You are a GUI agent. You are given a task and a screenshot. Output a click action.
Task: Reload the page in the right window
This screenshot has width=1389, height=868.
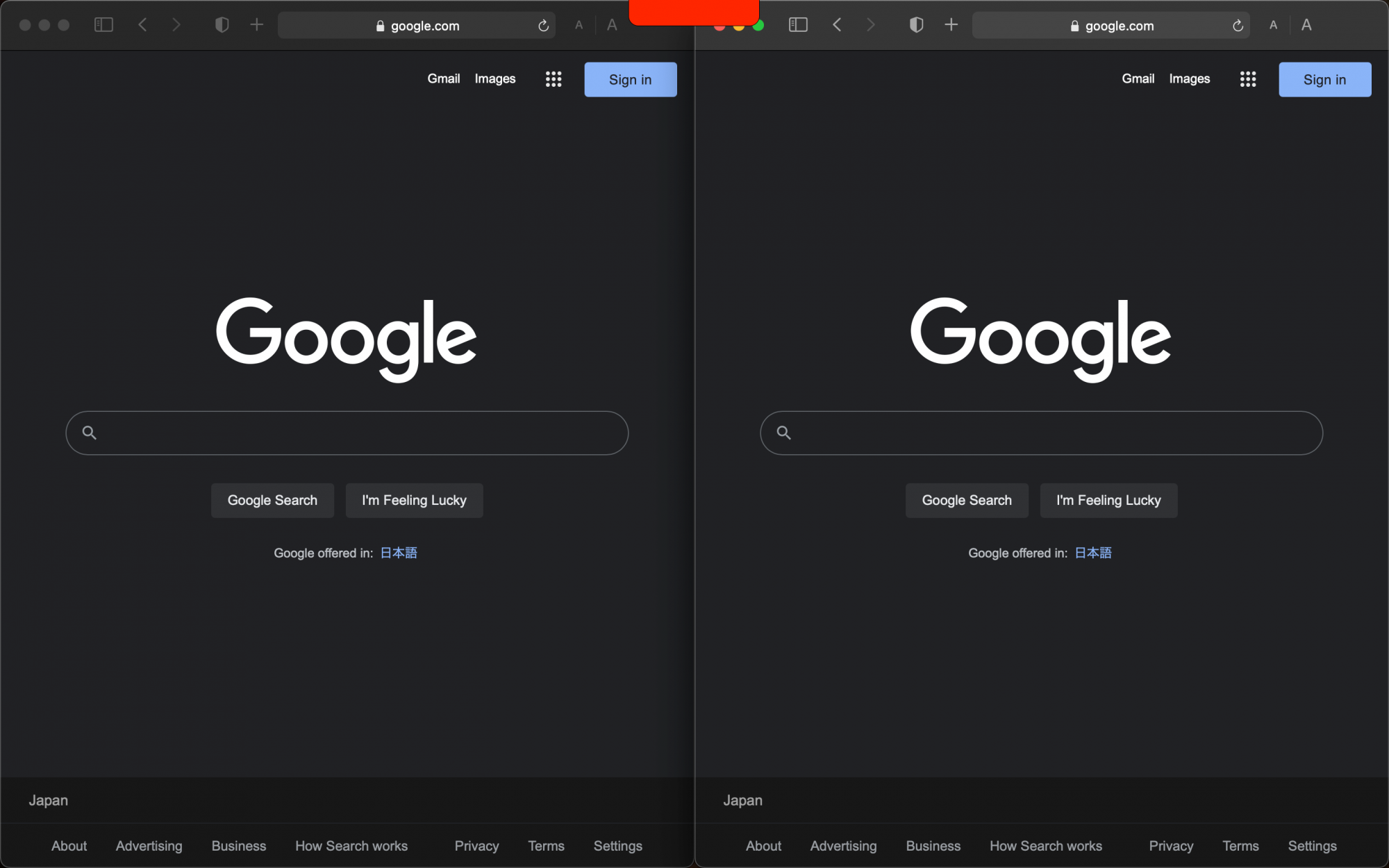click(x=1238, y=26)
